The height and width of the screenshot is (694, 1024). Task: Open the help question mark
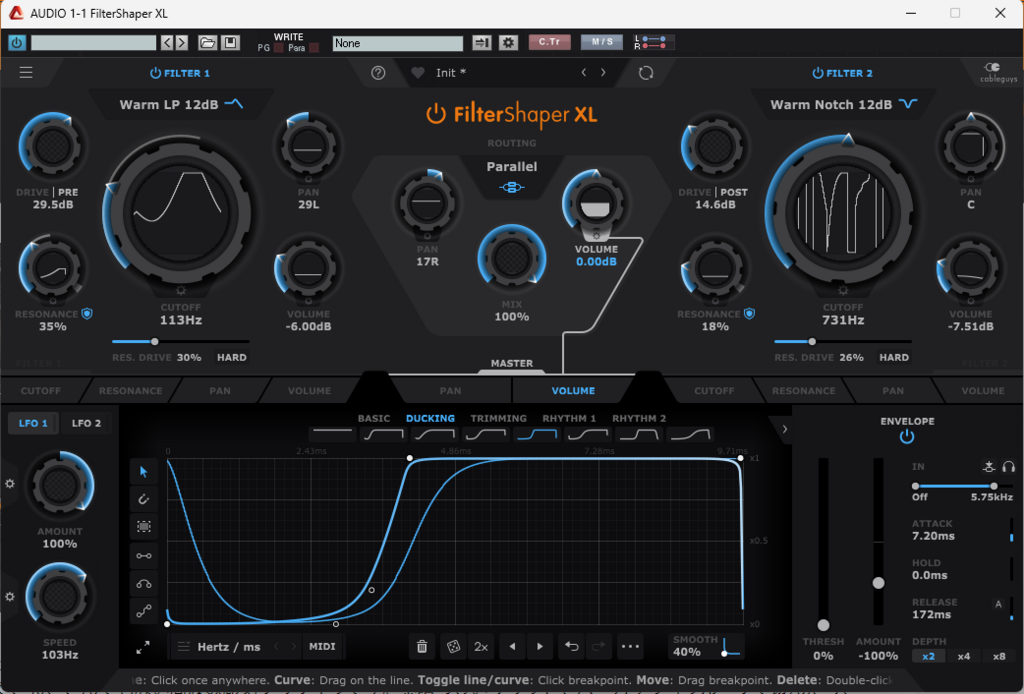click(x=378, y=73)
